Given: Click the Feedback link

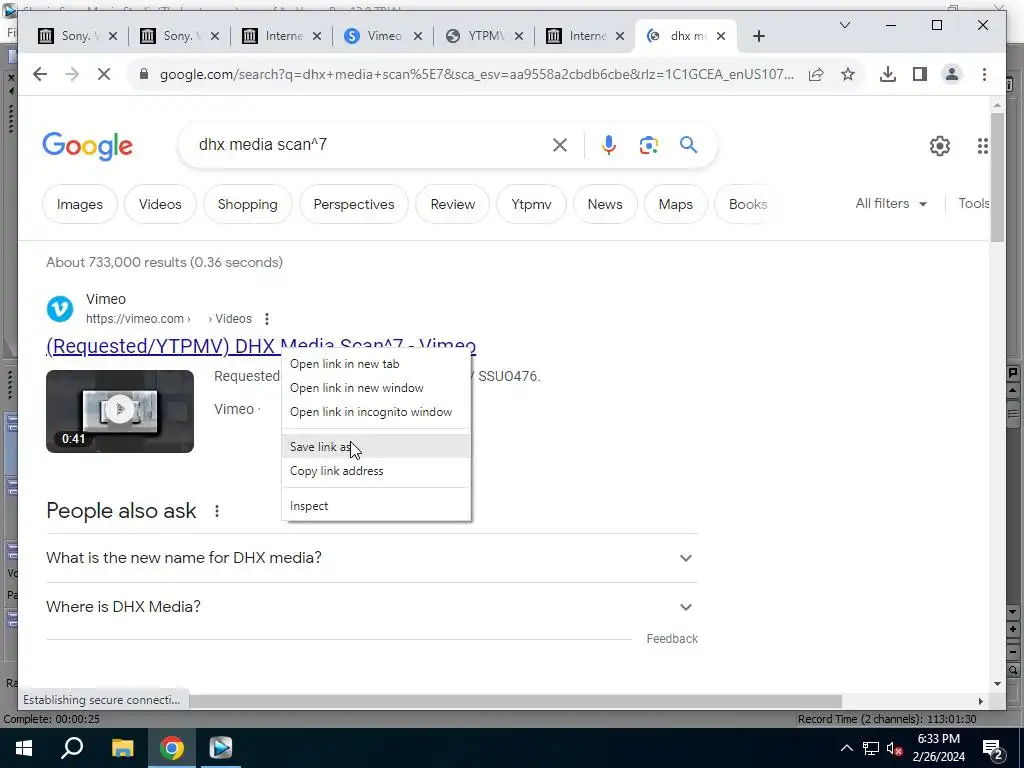Looking at the screenshot, I should pos(672,639).
